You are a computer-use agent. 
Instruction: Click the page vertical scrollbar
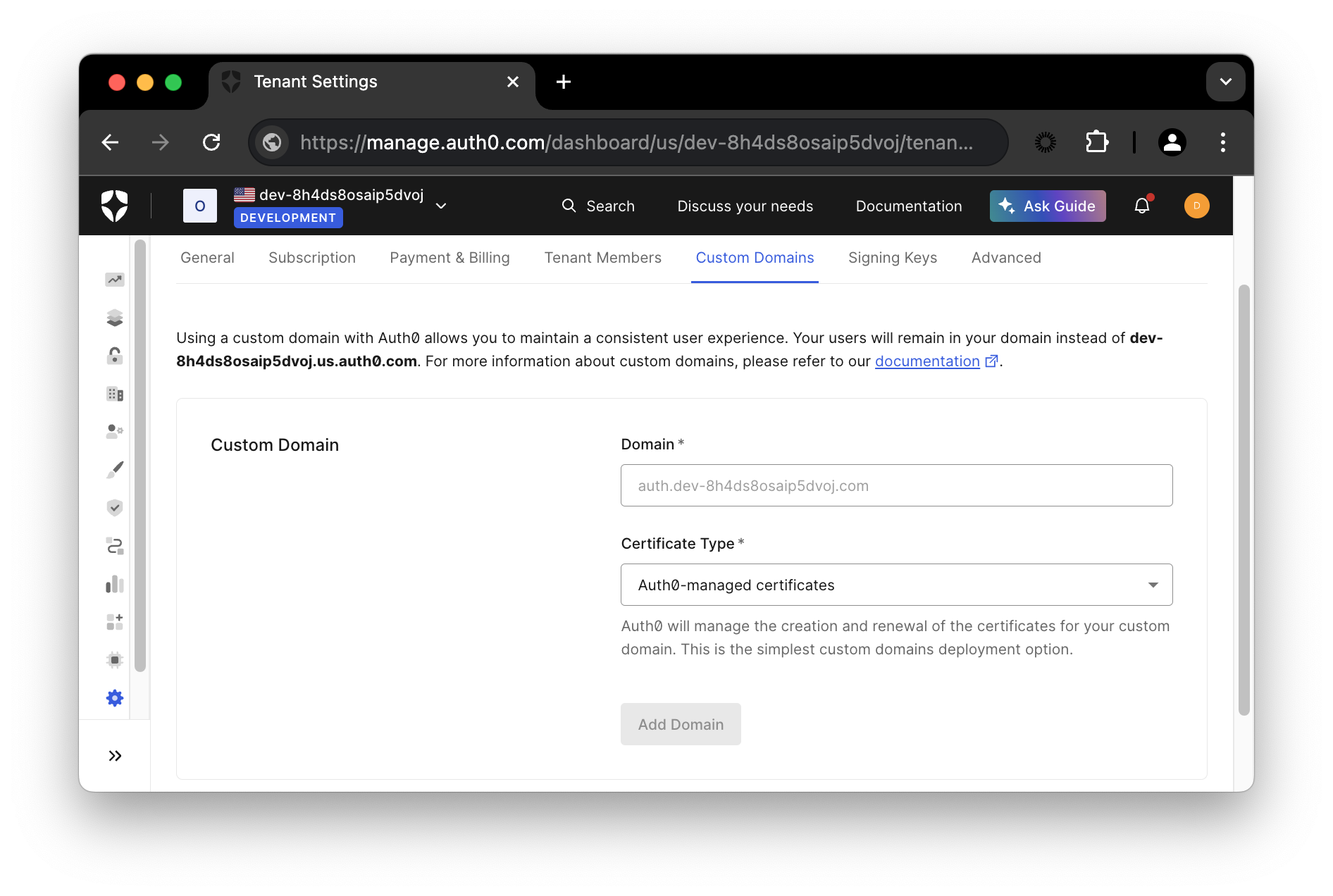tap(1244, 500)
